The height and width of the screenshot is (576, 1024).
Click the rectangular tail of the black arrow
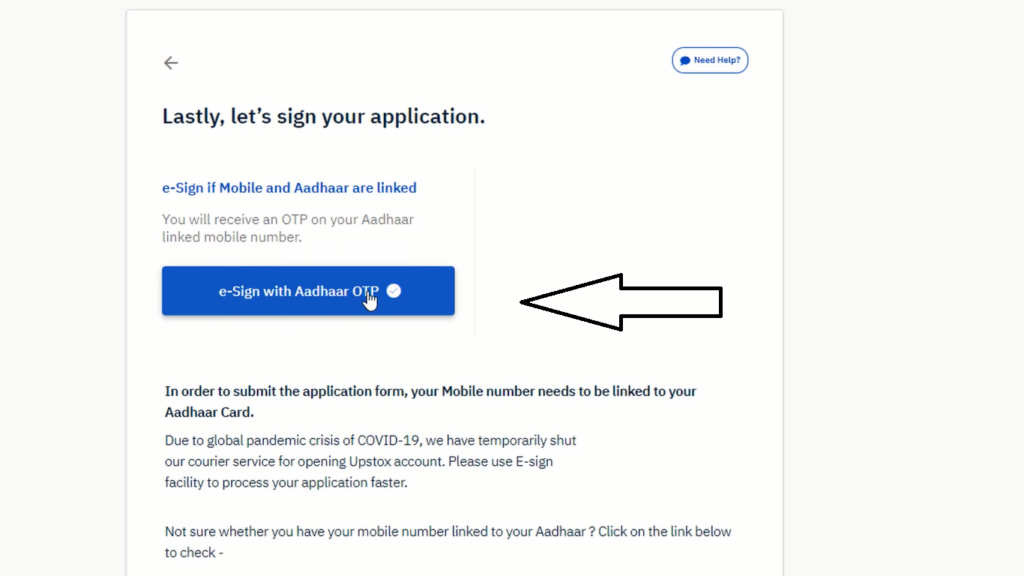[x=671, y=302]
